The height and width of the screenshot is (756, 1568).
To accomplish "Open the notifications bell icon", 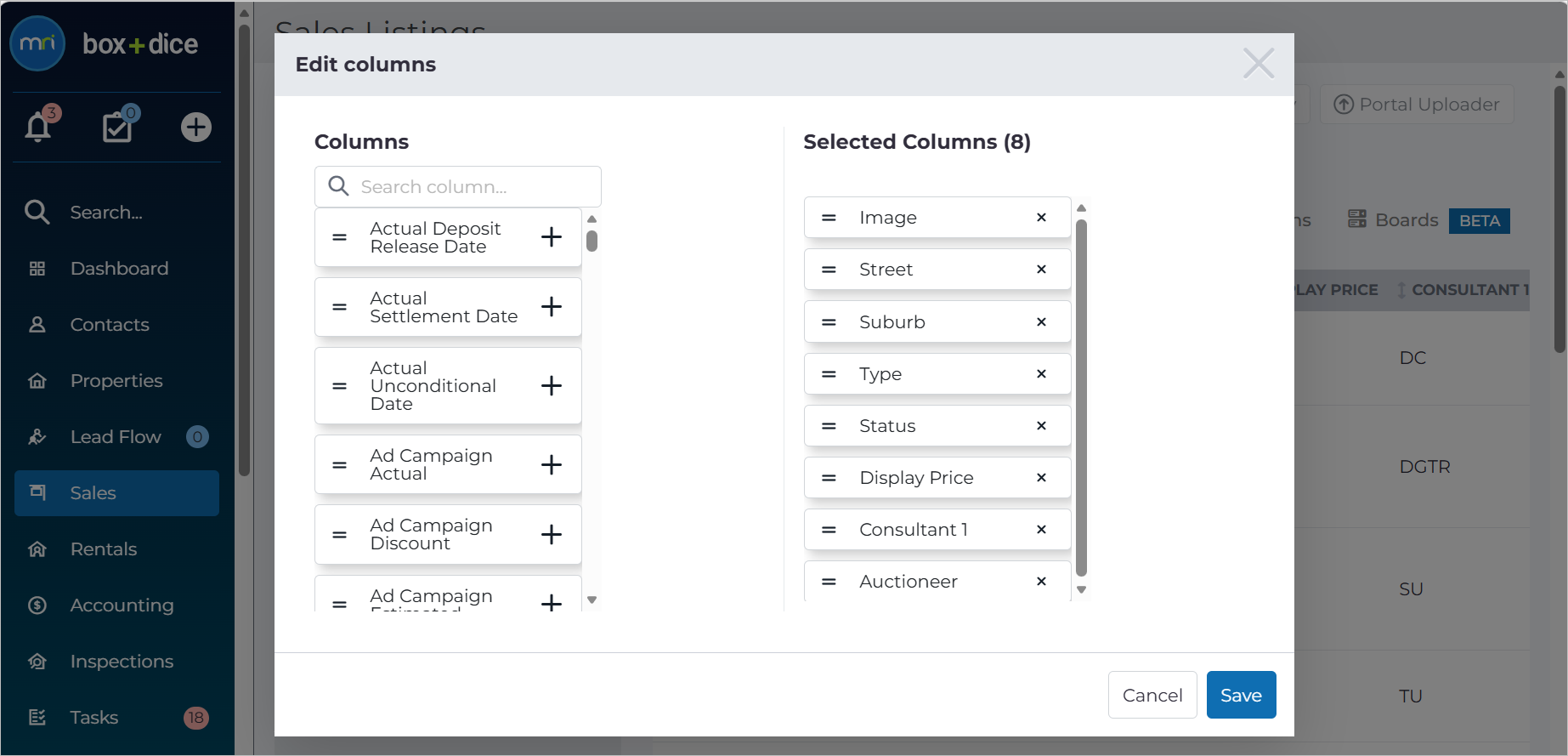I will 38,127.
